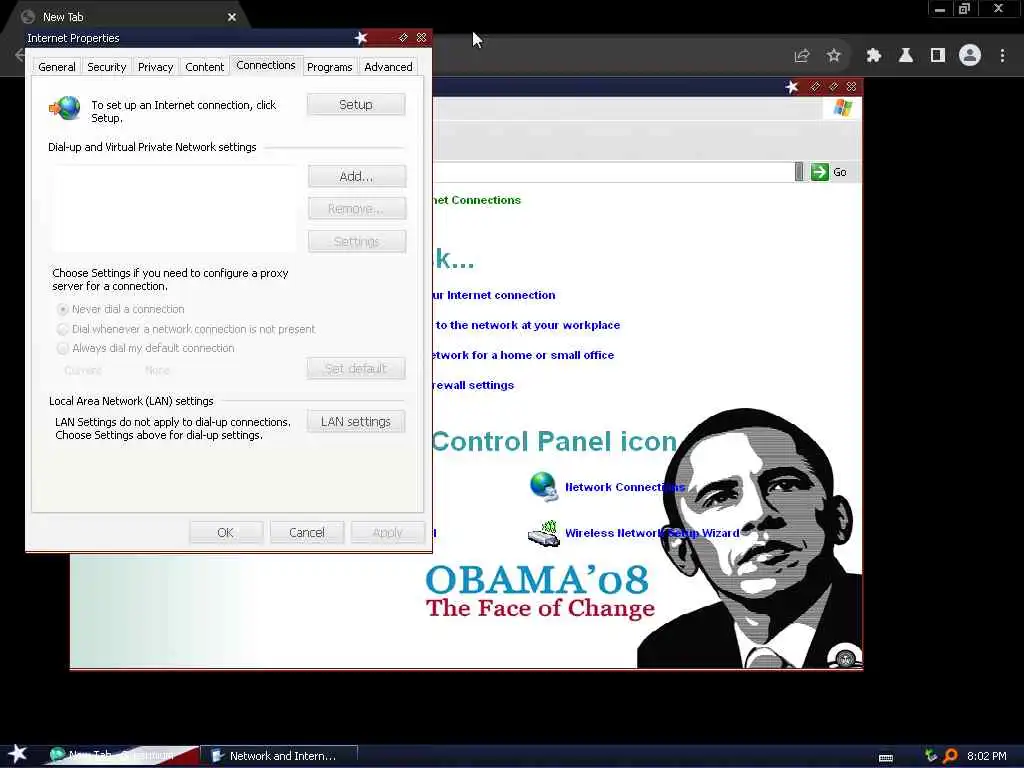Viewport: 1024px width, 768px height.
Task: Open the address bar dropdown handle
Action: [799, 172]
